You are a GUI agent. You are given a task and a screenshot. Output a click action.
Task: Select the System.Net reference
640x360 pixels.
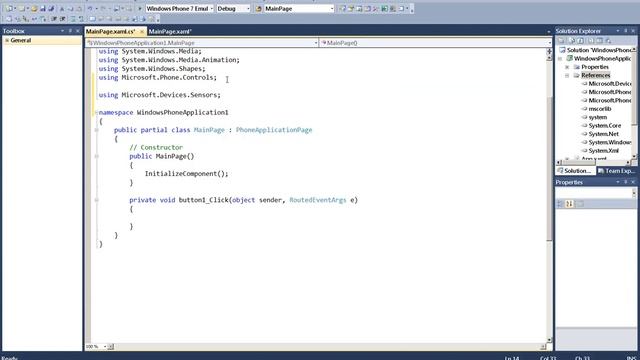(603, 134)
